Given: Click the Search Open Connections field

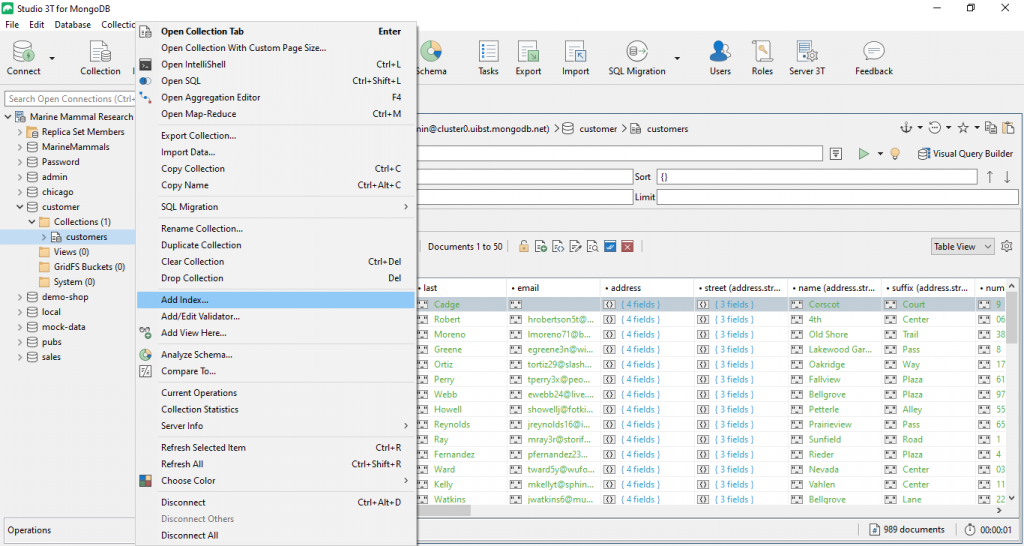Looking at the screenshot, I should pyautogui.click(x=69, y=99).
